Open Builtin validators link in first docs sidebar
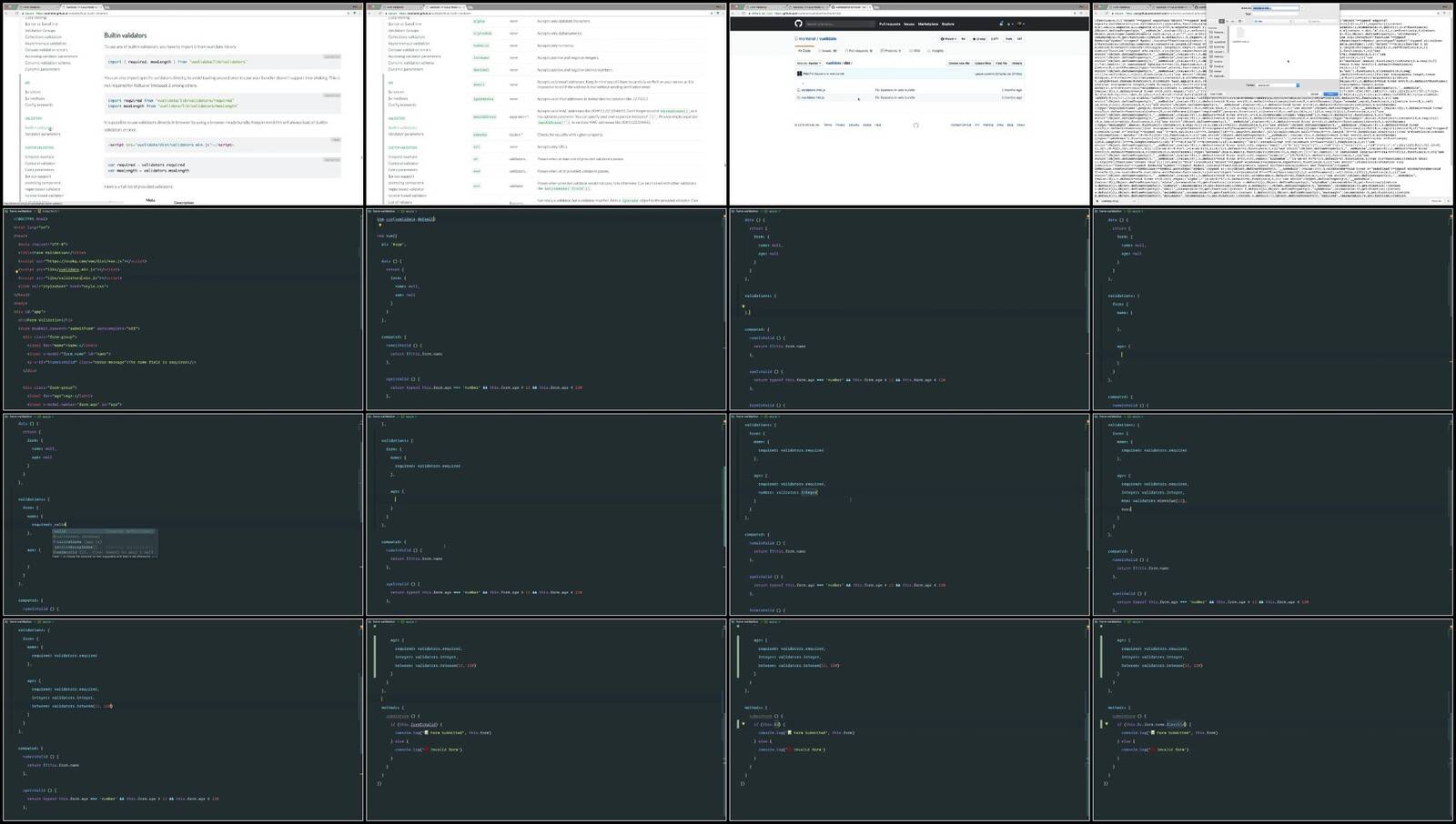 (x=38, y=127)
